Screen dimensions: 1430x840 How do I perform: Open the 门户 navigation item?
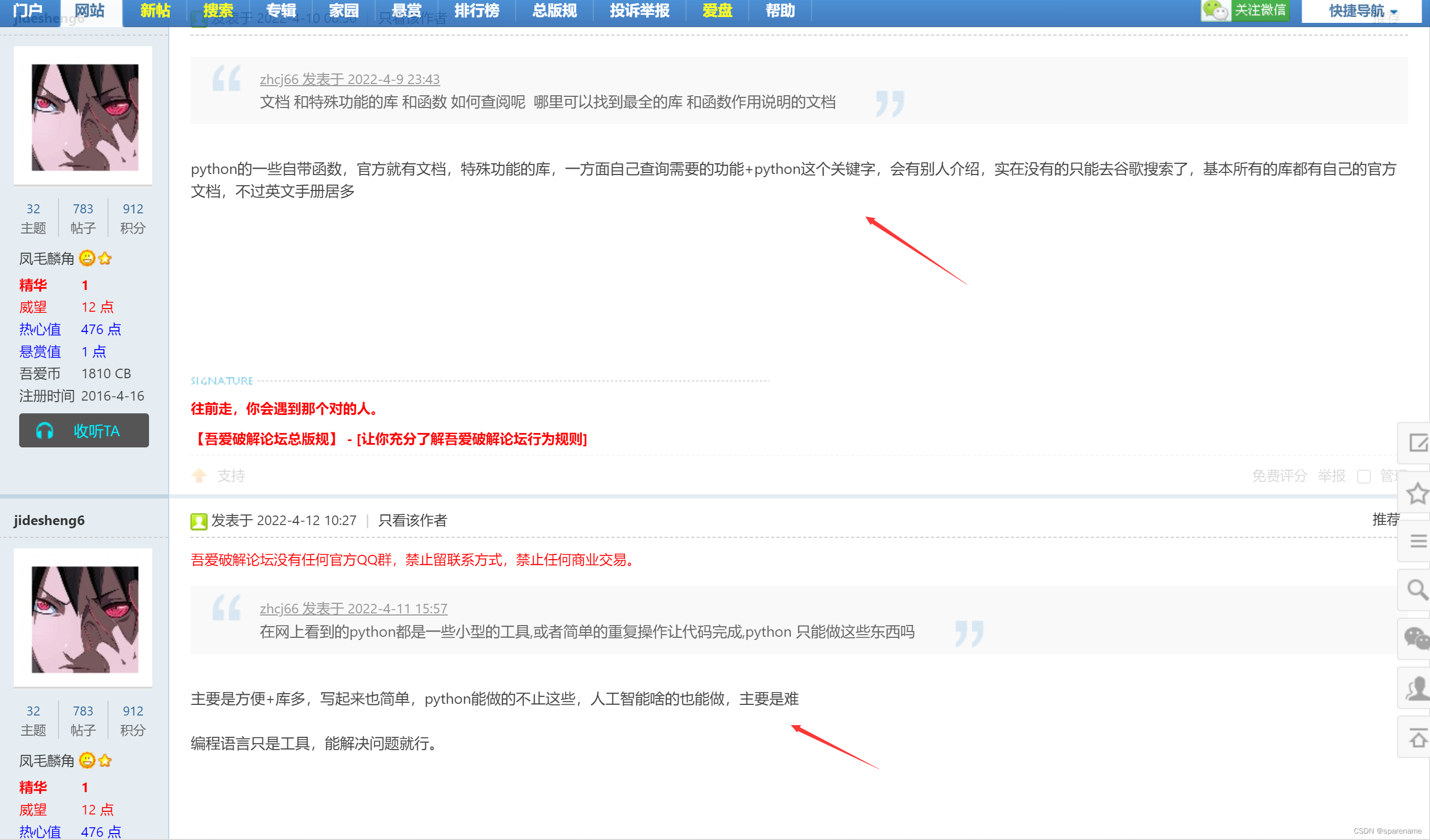click(x=28, y=10)
